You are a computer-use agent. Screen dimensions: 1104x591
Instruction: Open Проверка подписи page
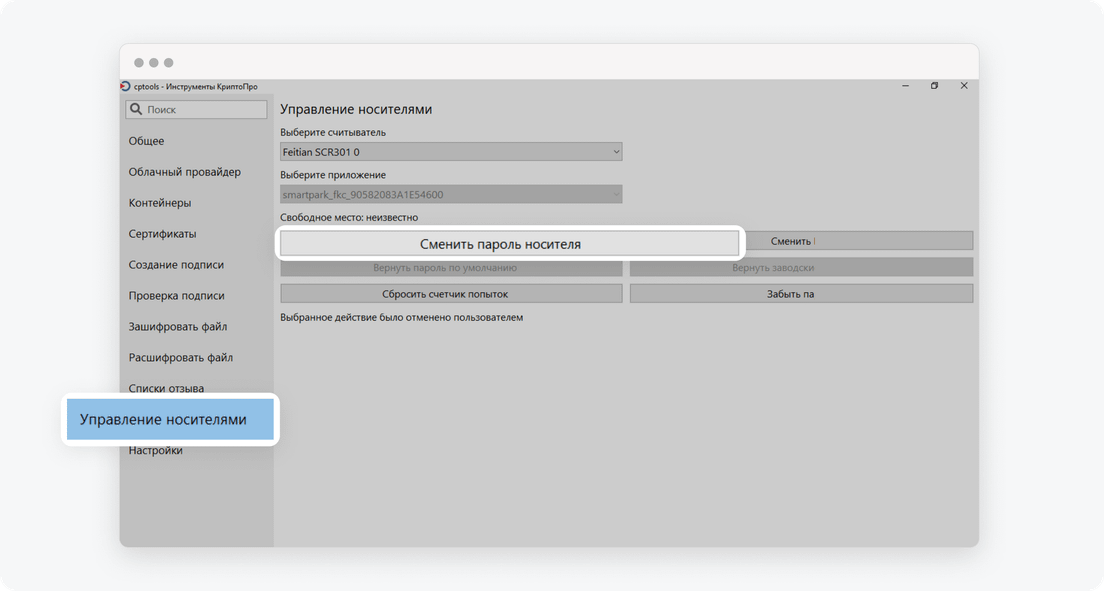click(177, 296)
